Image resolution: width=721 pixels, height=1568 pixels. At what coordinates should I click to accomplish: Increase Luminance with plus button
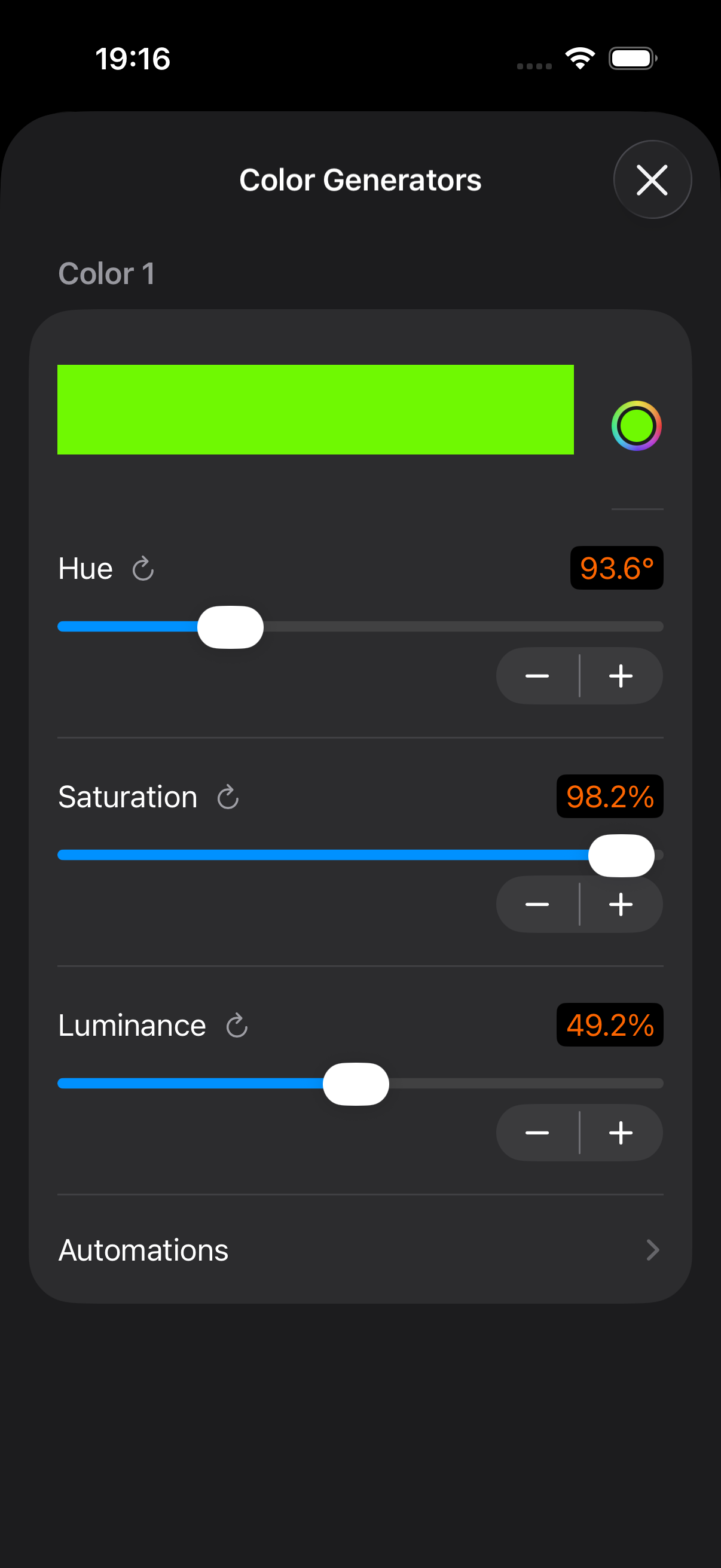621,1133
